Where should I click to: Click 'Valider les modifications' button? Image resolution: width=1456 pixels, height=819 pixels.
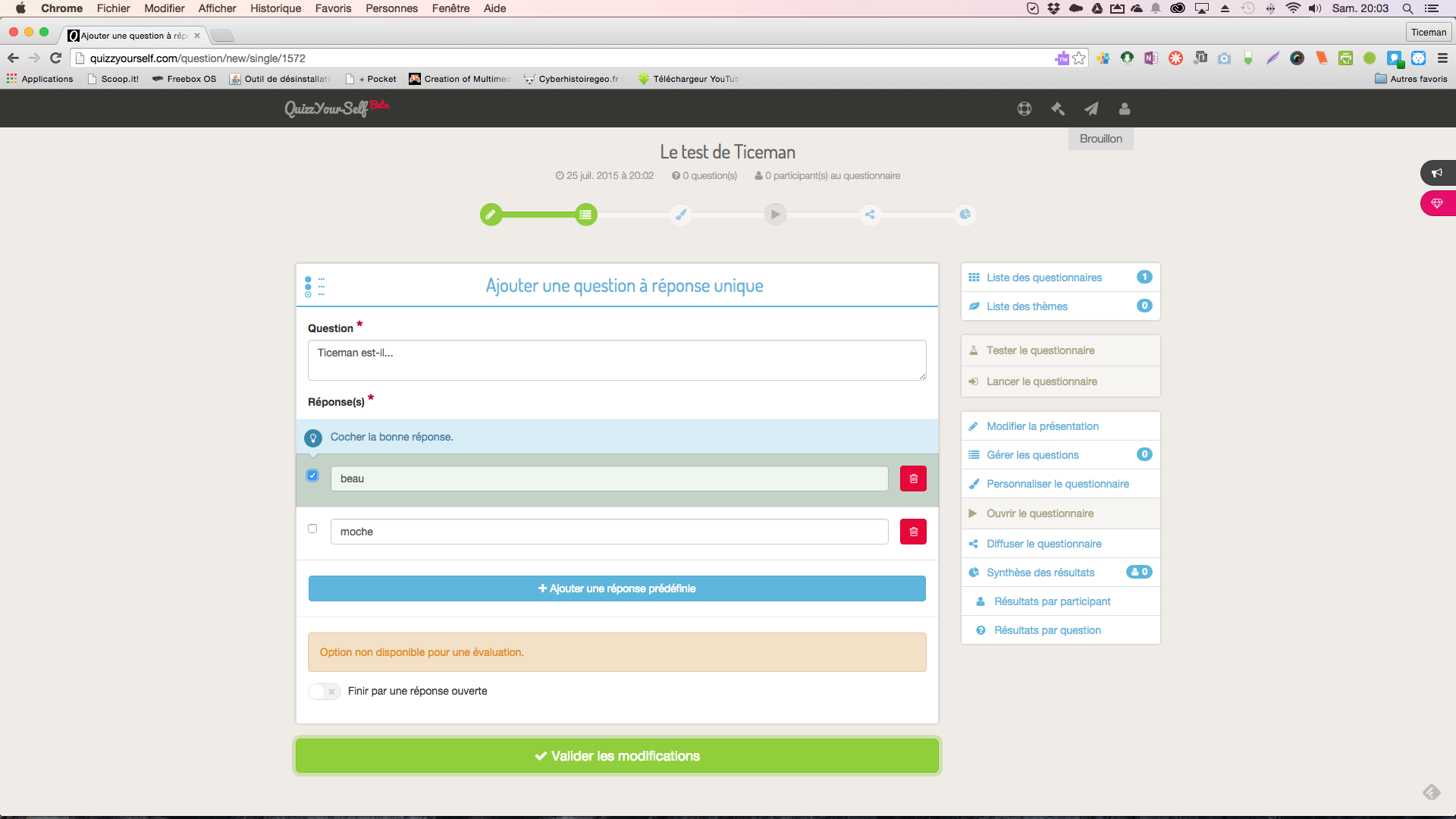tap(617, 756)
